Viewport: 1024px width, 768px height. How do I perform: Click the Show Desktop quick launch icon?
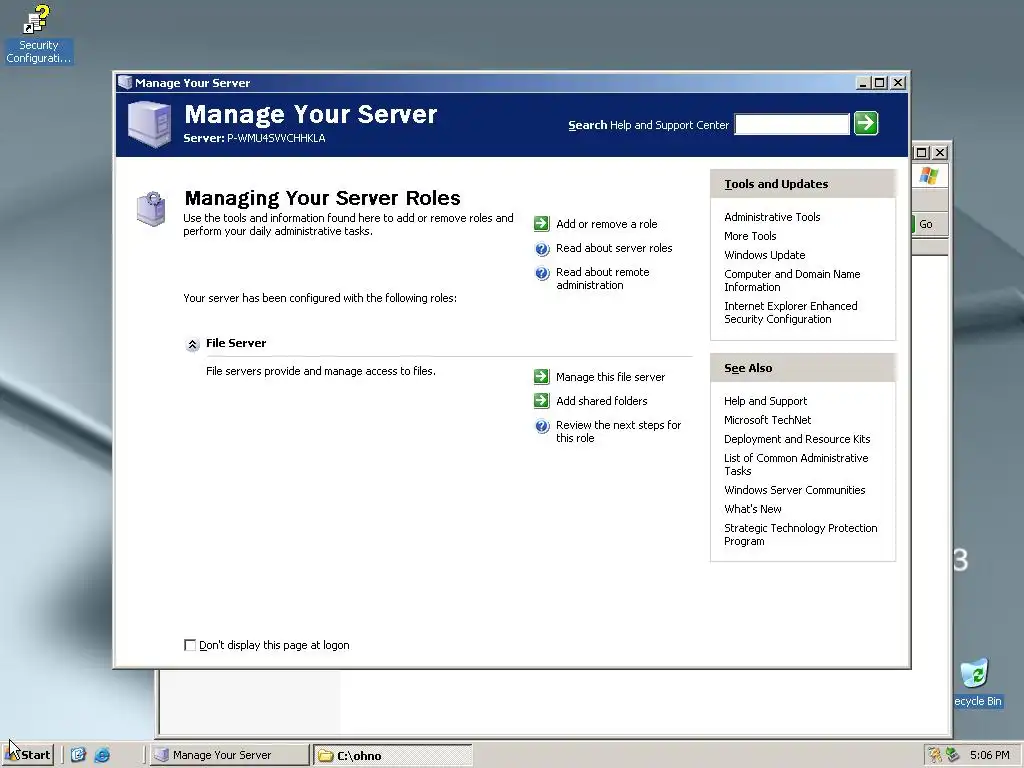(78, 755)
